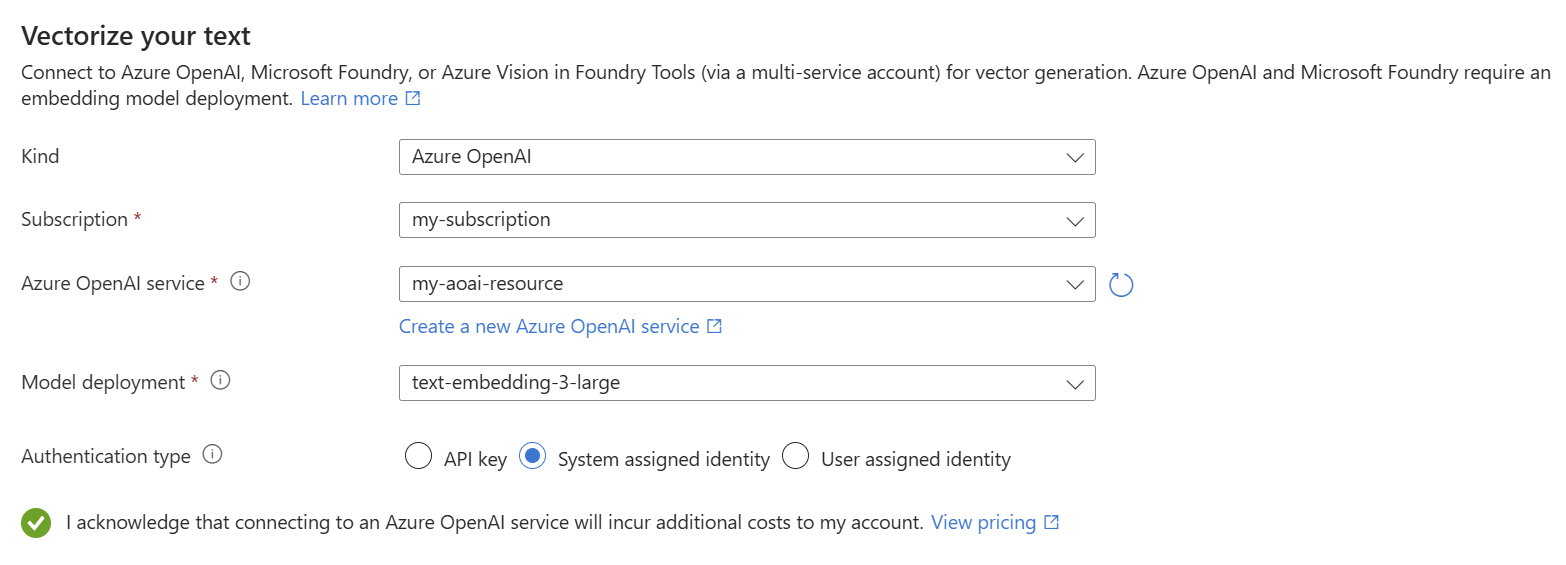Click Create a new Azure OpenAI service
This screenshot has width=1566, height=565.
click(x=549, y=327)
